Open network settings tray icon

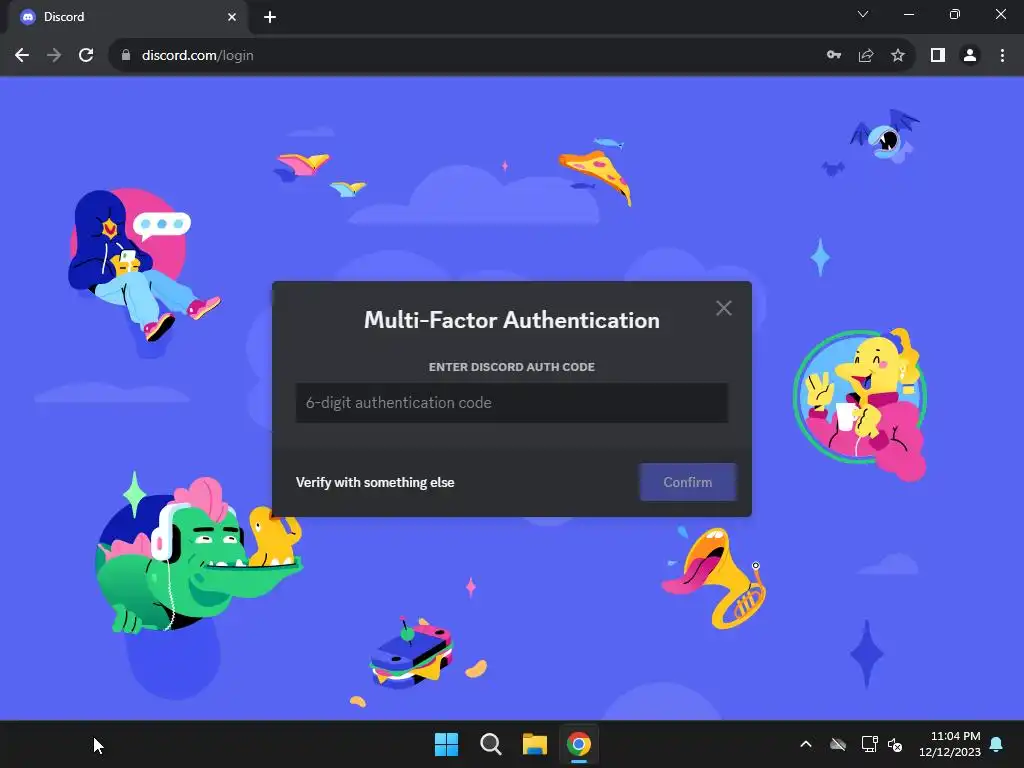pyautogui.click(x=869, y=744)
